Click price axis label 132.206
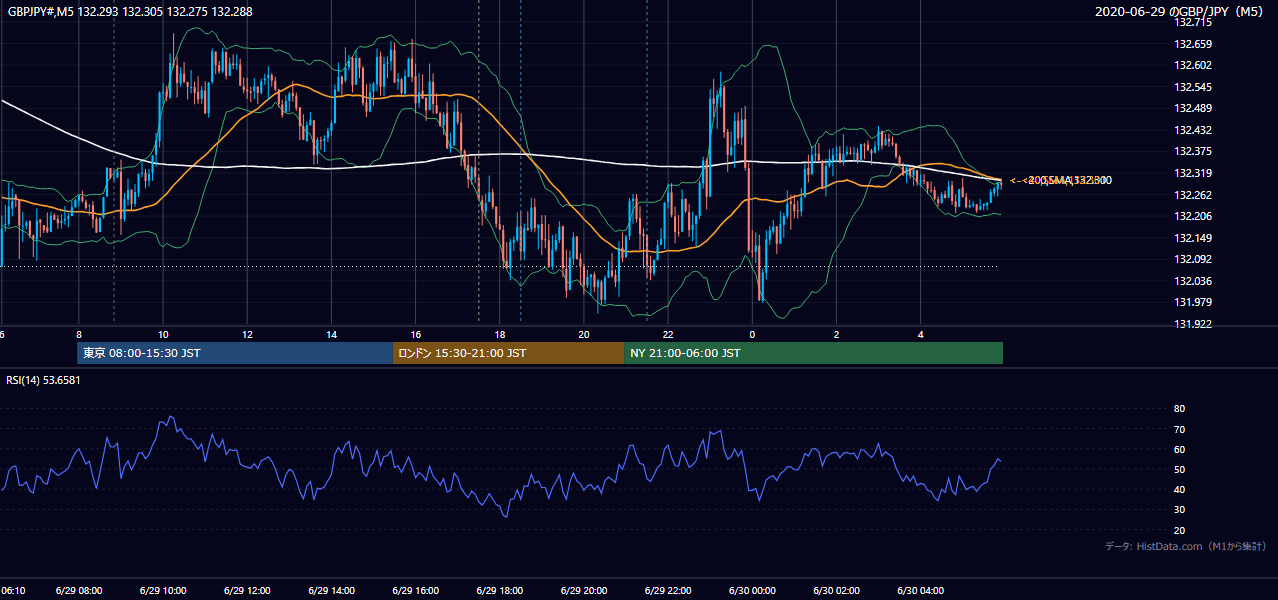 [1192, 216]
